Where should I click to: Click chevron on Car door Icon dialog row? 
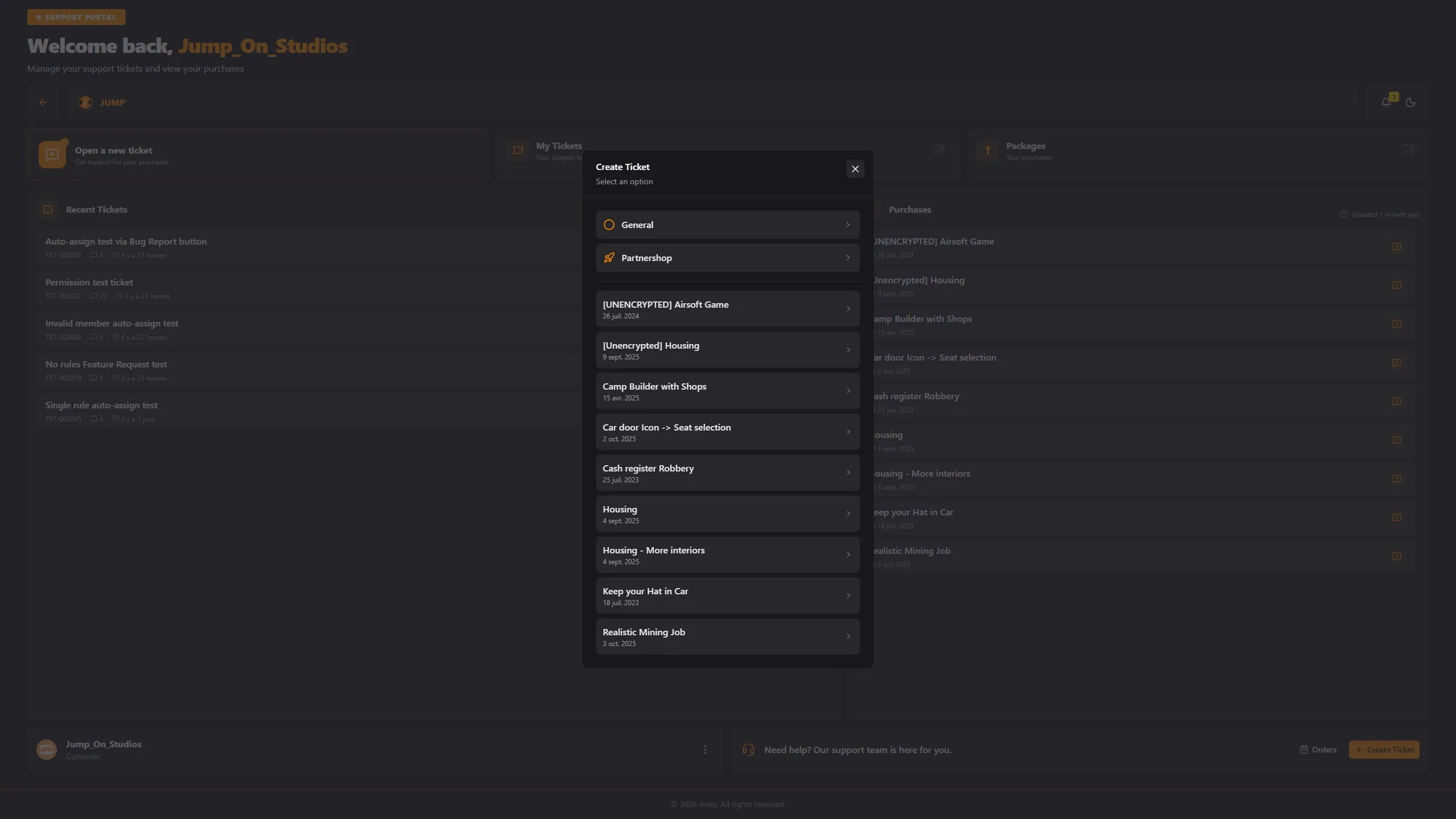(x=848, y=432)
